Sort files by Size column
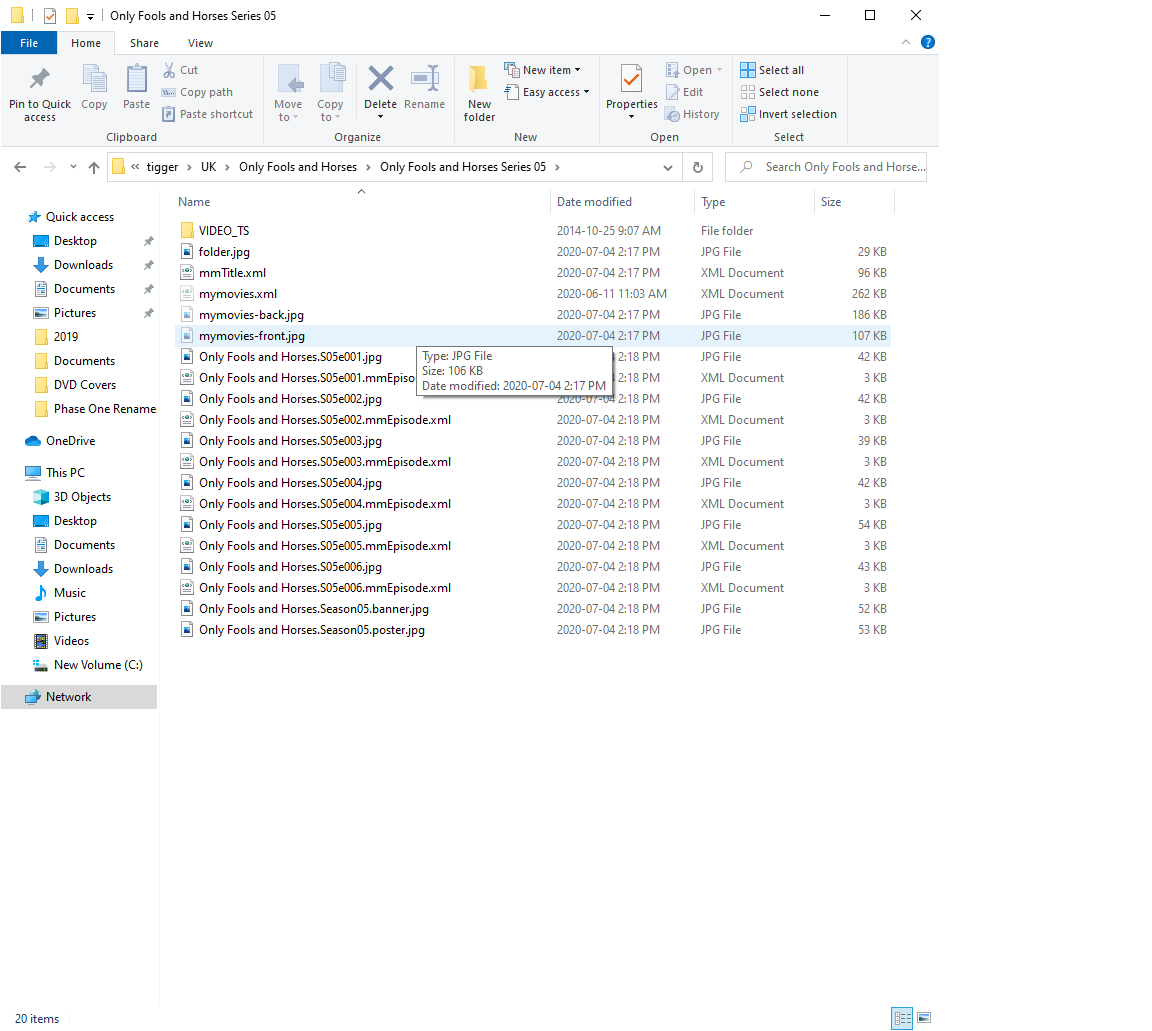This screenshot has height=1031, width=1152. coord(854,202)
